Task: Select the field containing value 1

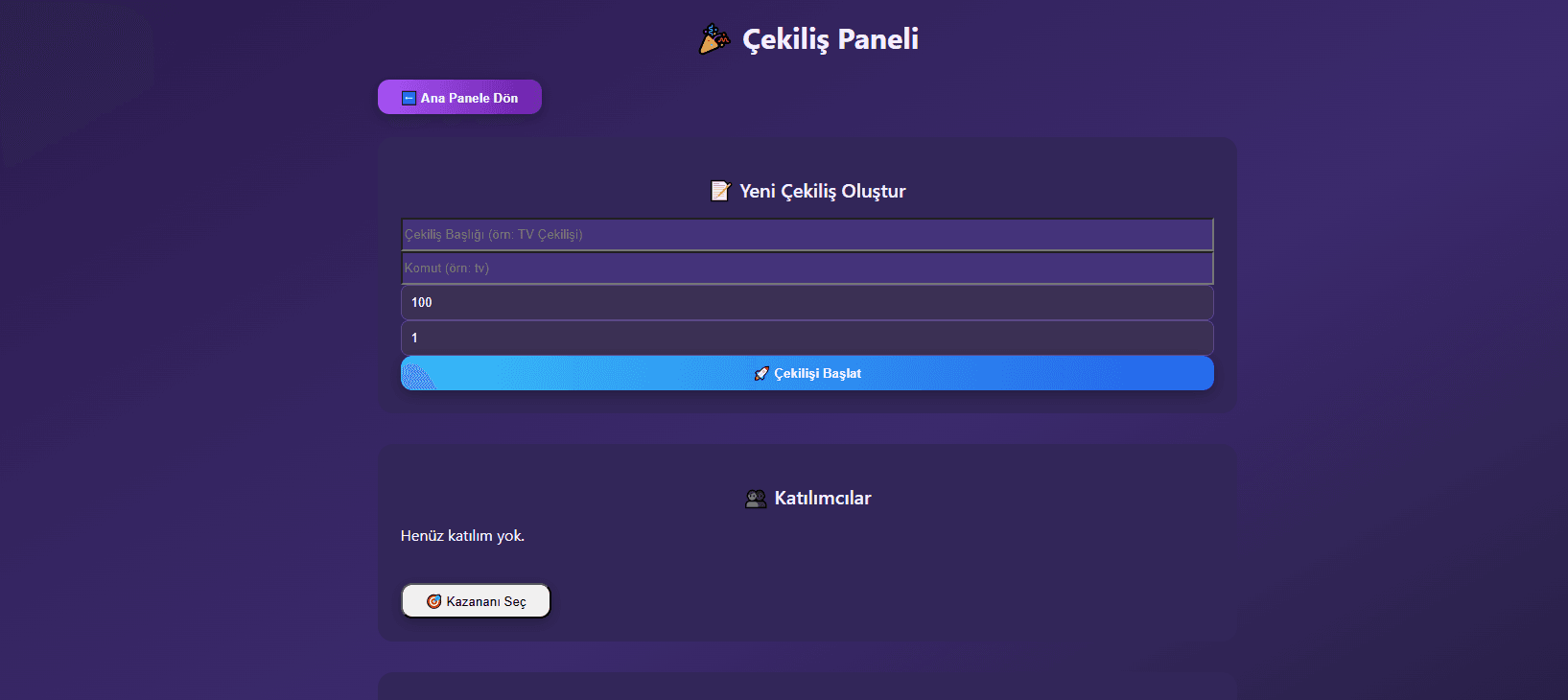Action: (x=807, y=338)
